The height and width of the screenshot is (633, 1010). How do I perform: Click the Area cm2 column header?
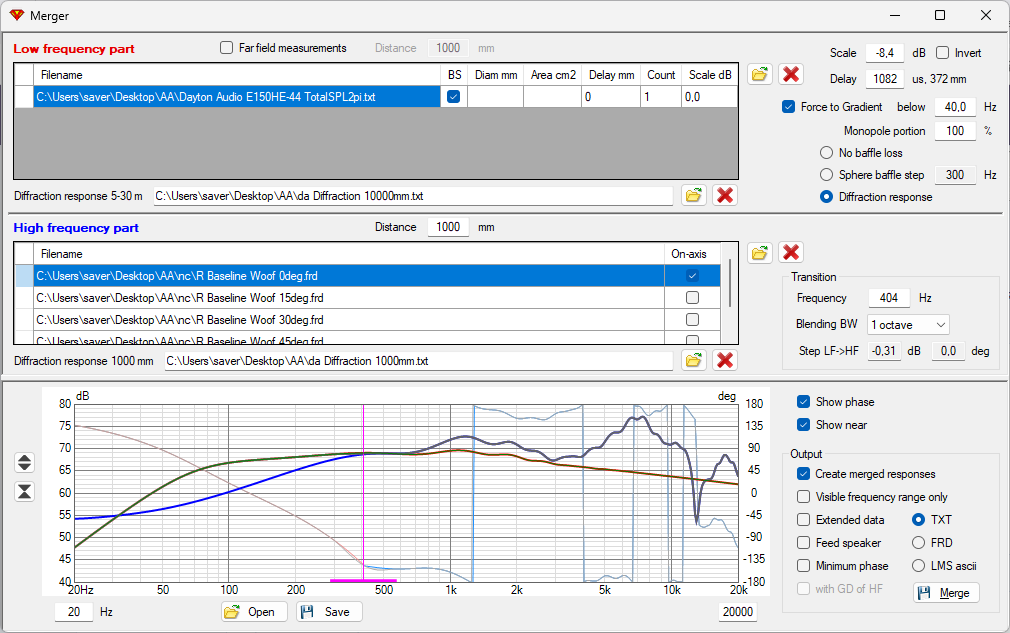(553, 75)
